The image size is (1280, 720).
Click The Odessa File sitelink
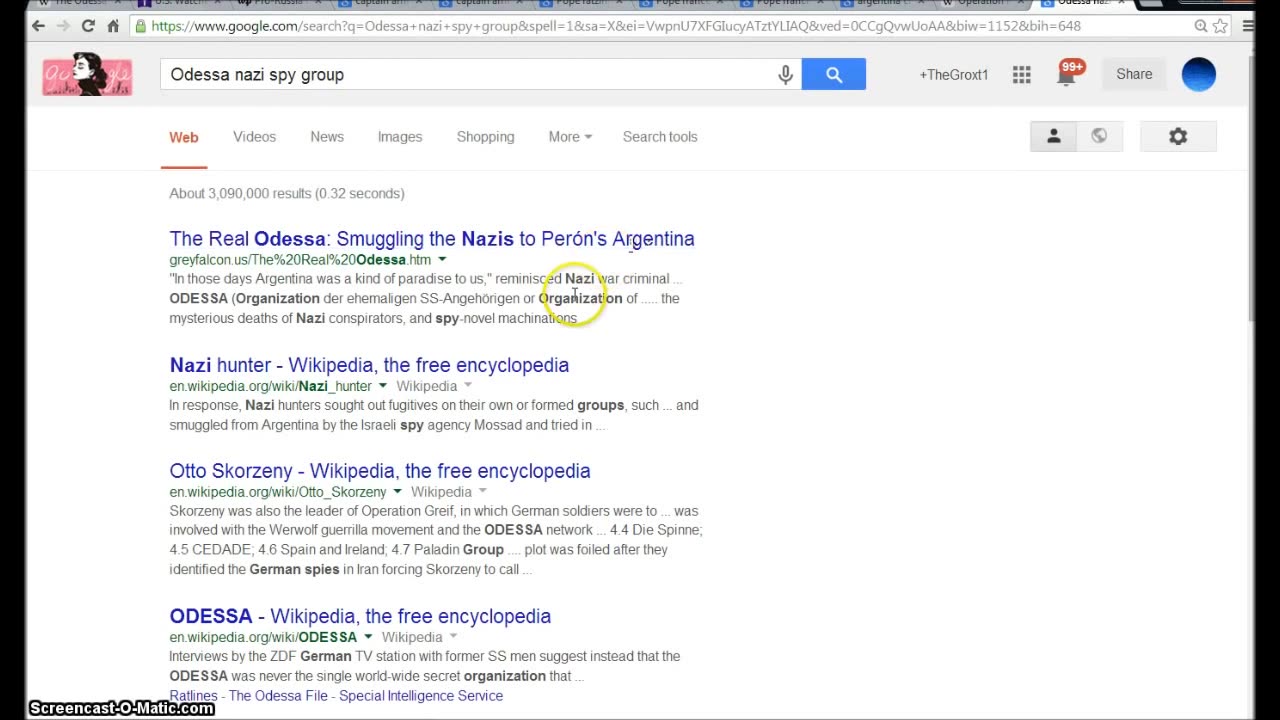click(x=278, y=696)
